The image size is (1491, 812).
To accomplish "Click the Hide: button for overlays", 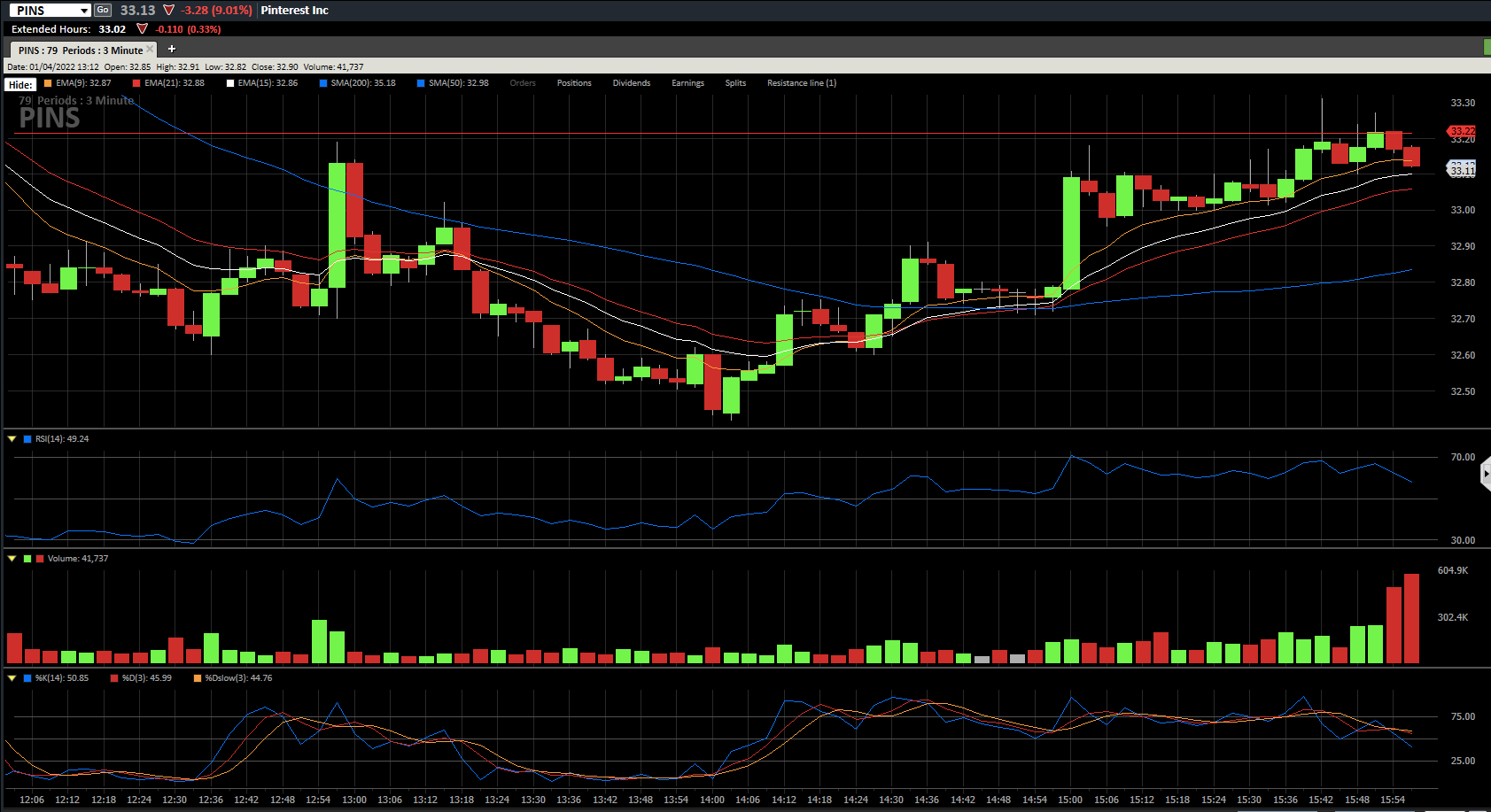I will pos(20,84).
